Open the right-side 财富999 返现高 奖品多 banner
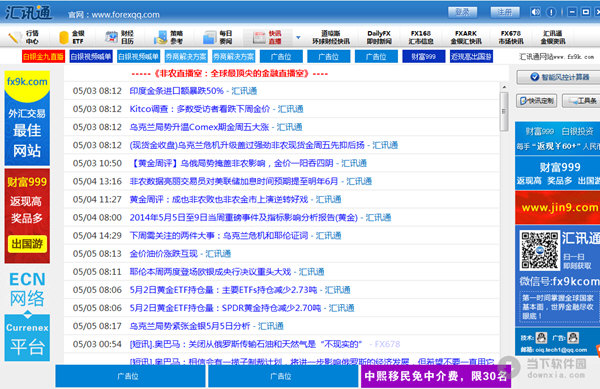Viewport: 600px width, 389px height. (x=558, y=174)
